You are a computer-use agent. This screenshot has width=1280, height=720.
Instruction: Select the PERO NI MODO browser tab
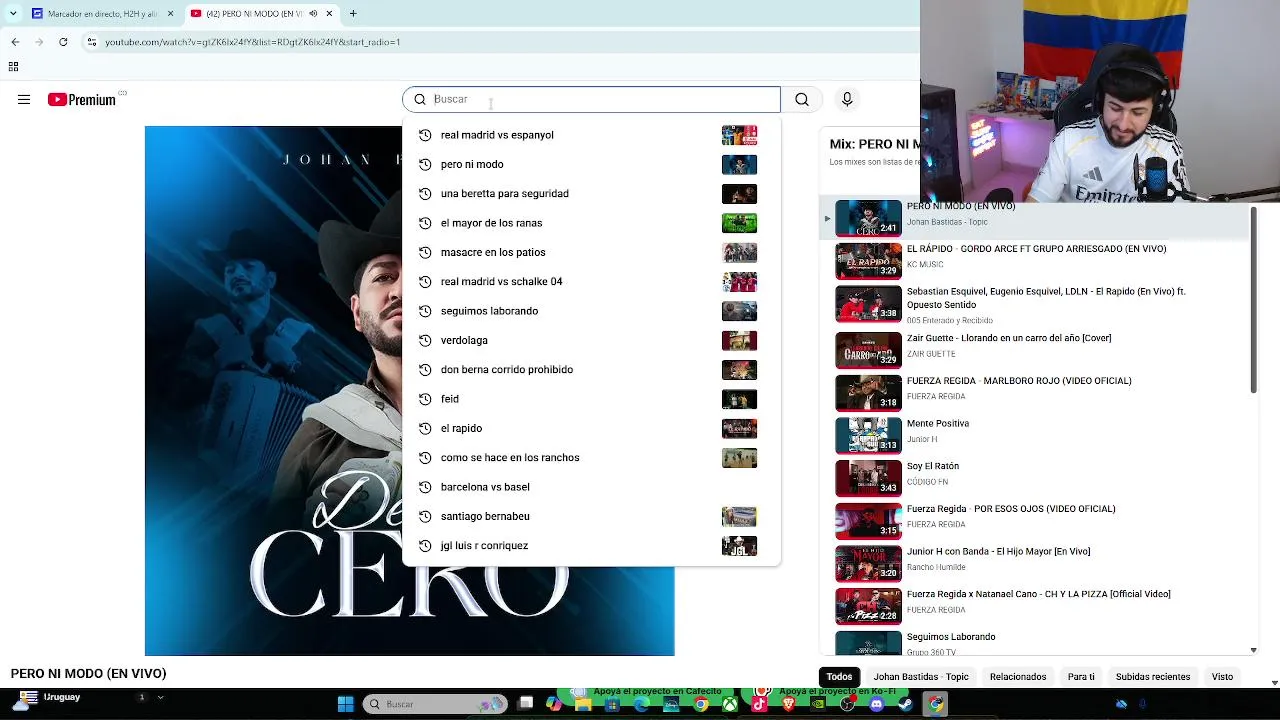262,14
